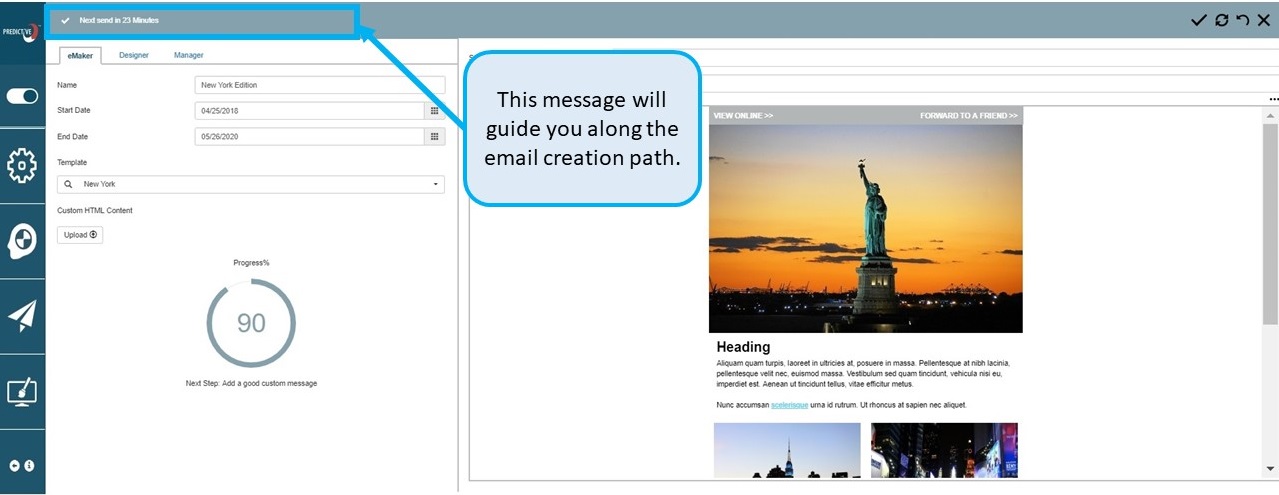Screen dimensions: 1279x495
Task: Click the back arrow icon at sidebar bottom
Action: pyautogui.click(x=15, y=466)
